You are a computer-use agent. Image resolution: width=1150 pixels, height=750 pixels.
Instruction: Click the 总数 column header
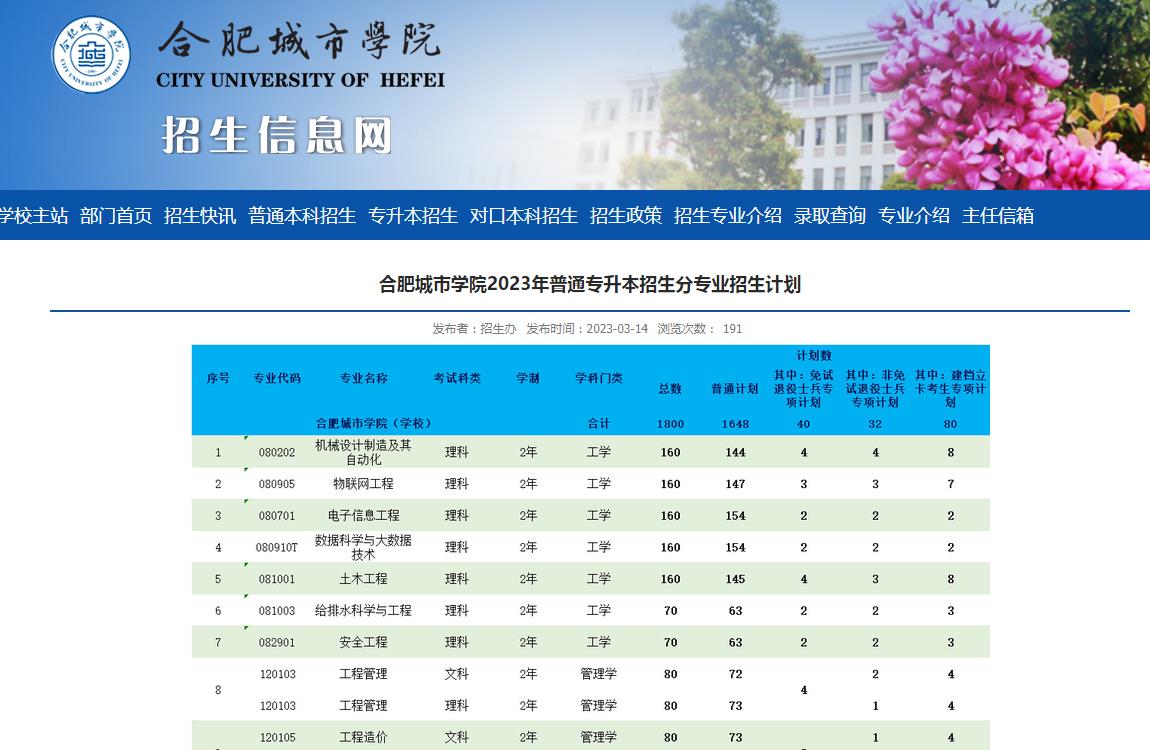(x=670, y=389)
